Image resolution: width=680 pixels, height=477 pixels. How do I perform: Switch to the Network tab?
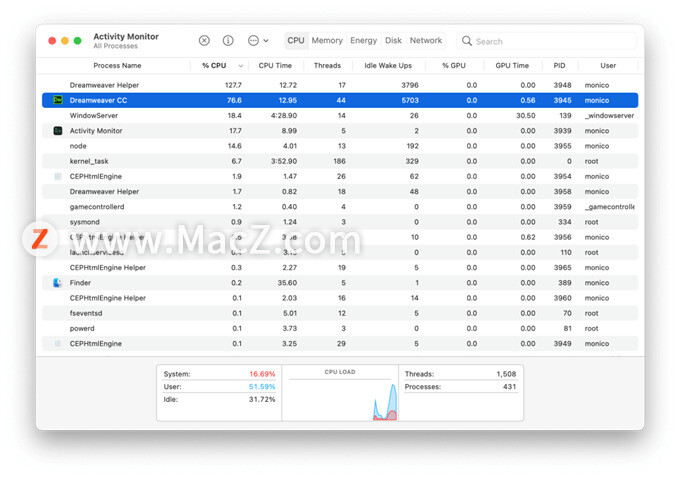pyautogui.click(x=426, y=40)
